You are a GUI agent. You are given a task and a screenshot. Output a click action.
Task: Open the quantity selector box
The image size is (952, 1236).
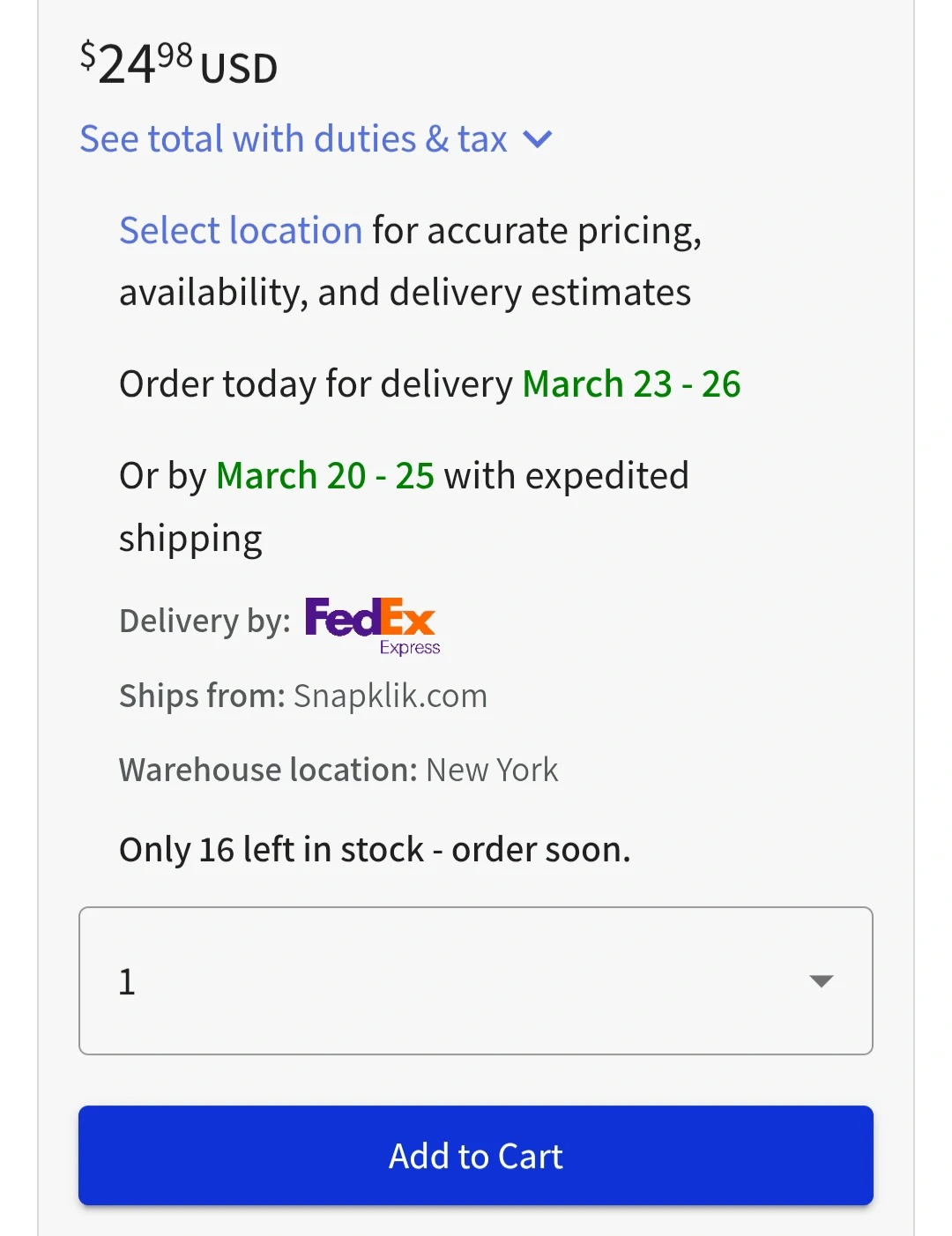[475, 980]
